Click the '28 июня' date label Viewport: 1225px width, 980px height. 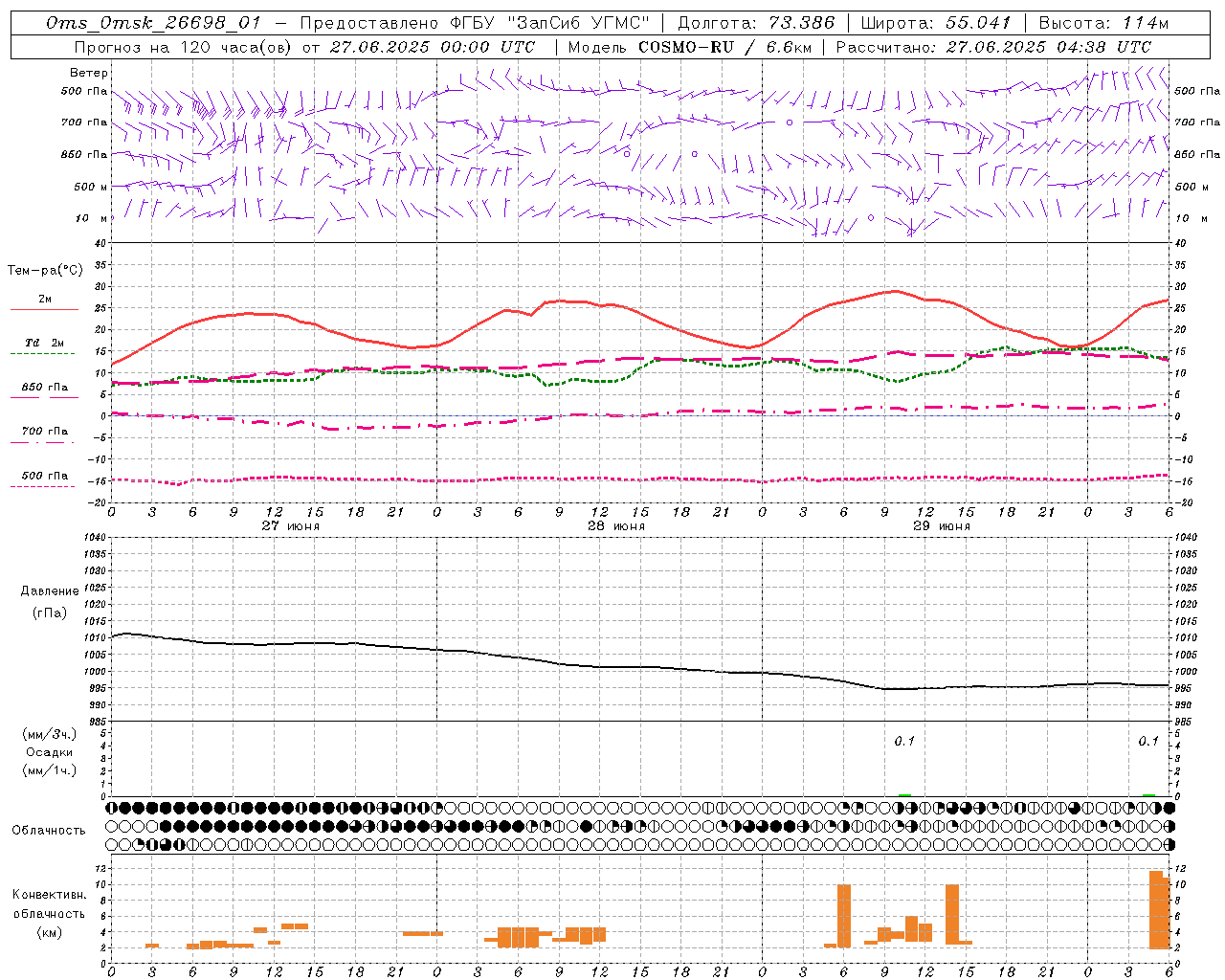[616, 526]
